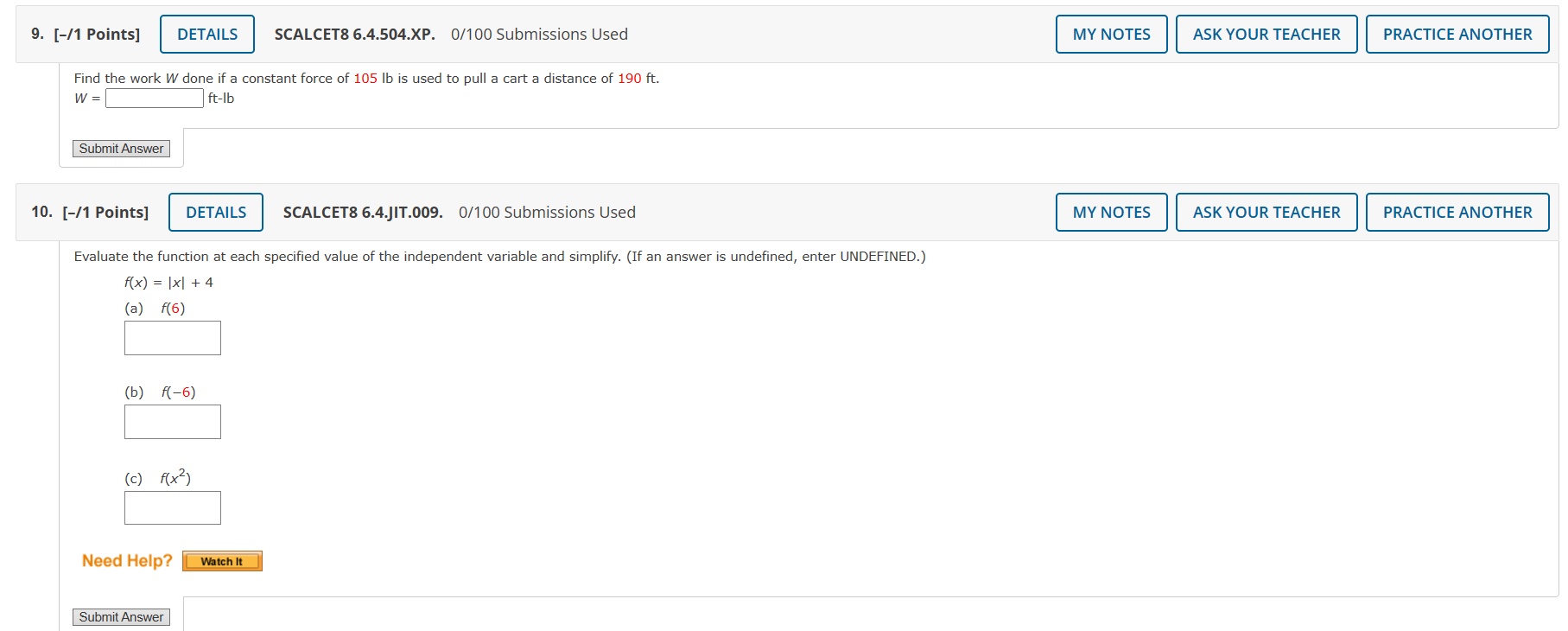Click MY NOTES for question 10
This screenshot has width=1568, height=631.
[x=1111, y=212]
